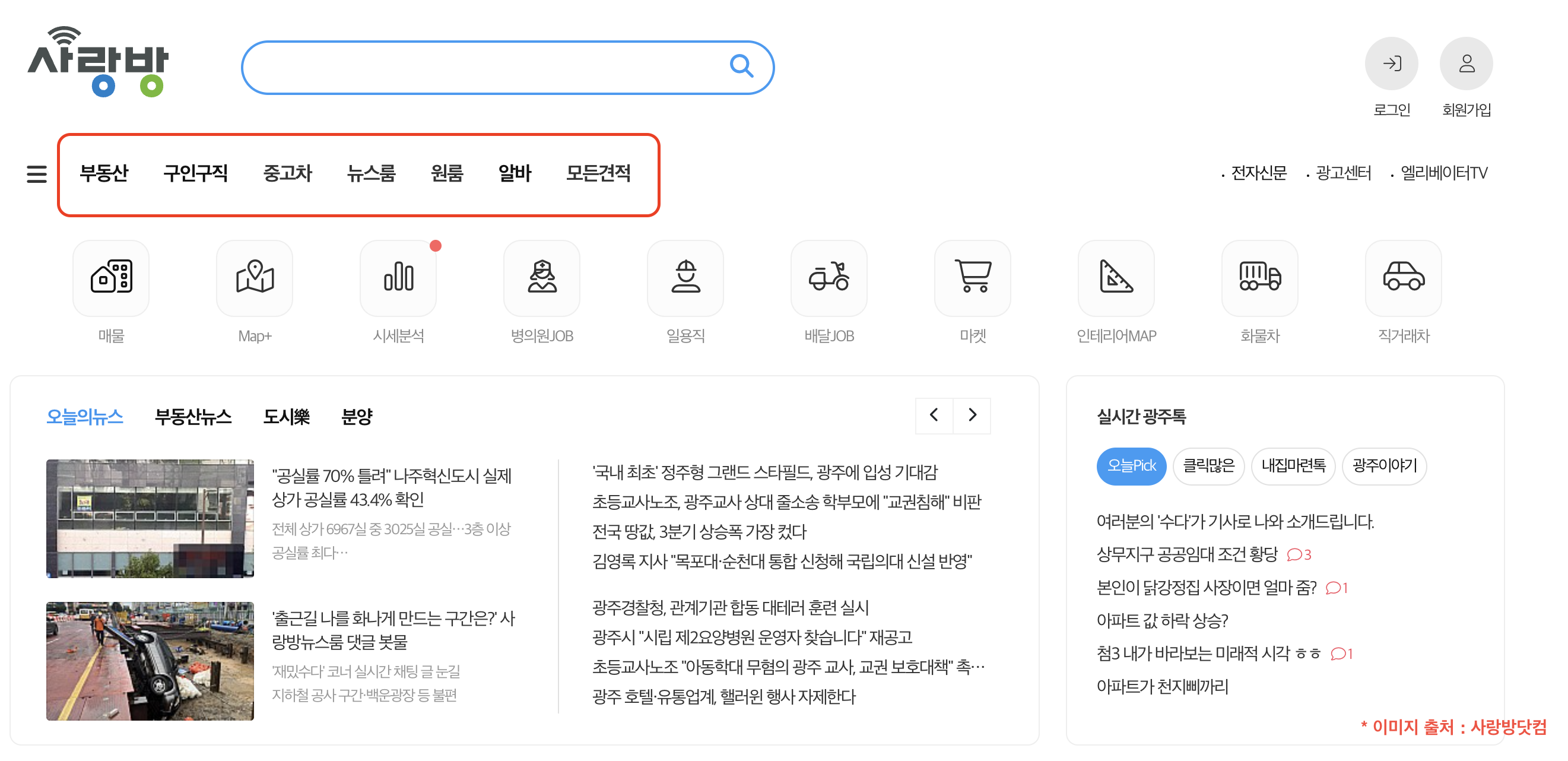The height and width of the screenshot is (761, 1568).
Task: Open 시세분석 price analysis icon
Action: coord(398,278)
